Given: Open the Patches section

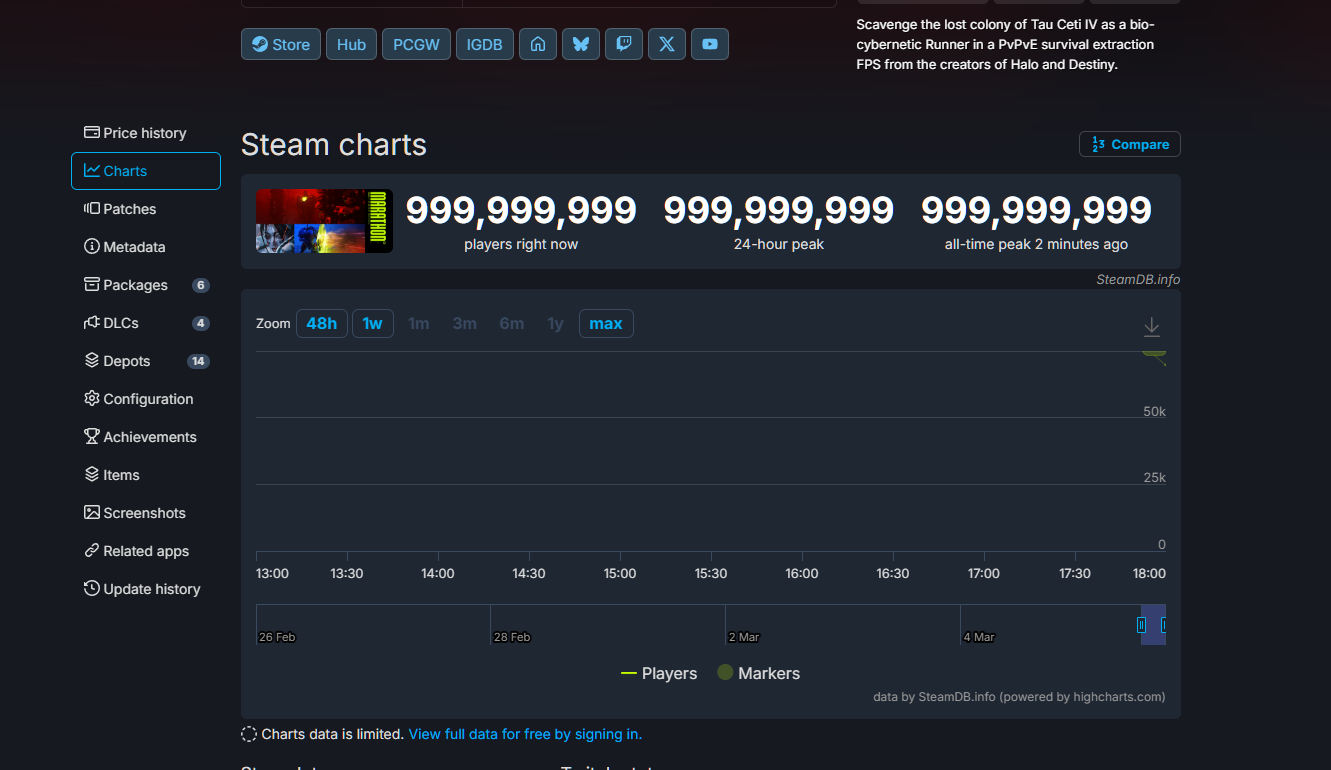Looking at the screenshot, I should 146,209.
